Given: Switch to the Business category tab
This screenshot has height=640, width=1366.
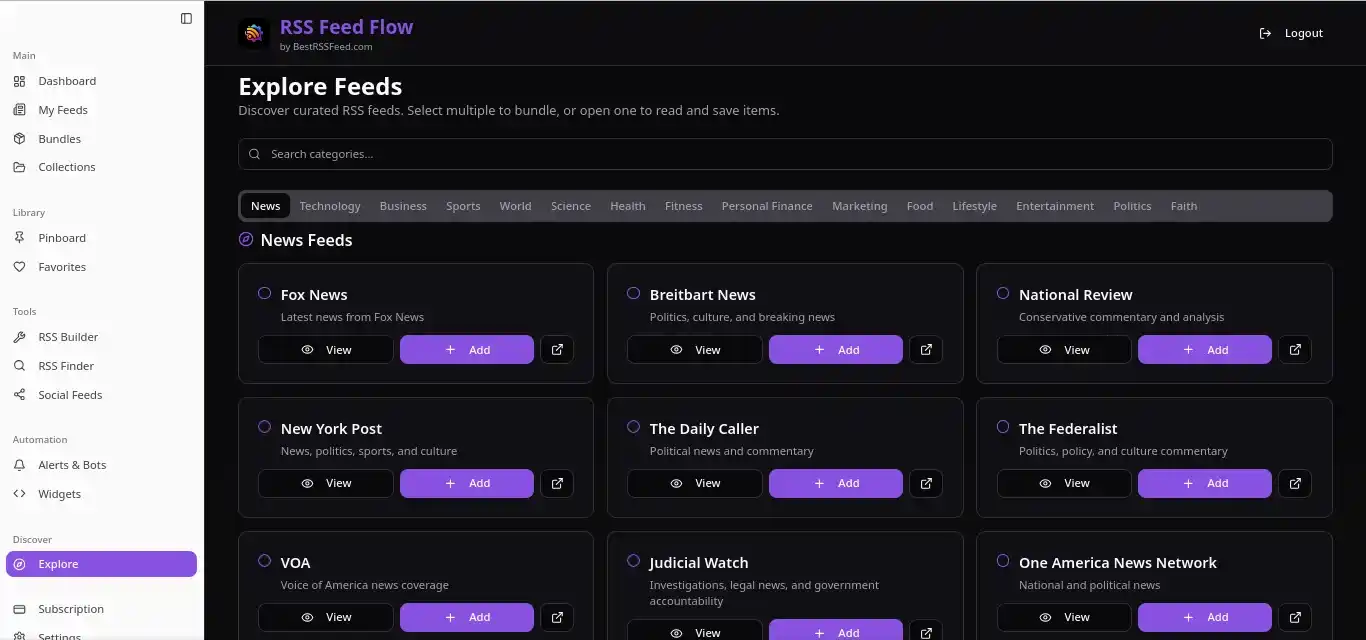Looking at the screenshot, I should coord(403,206).
